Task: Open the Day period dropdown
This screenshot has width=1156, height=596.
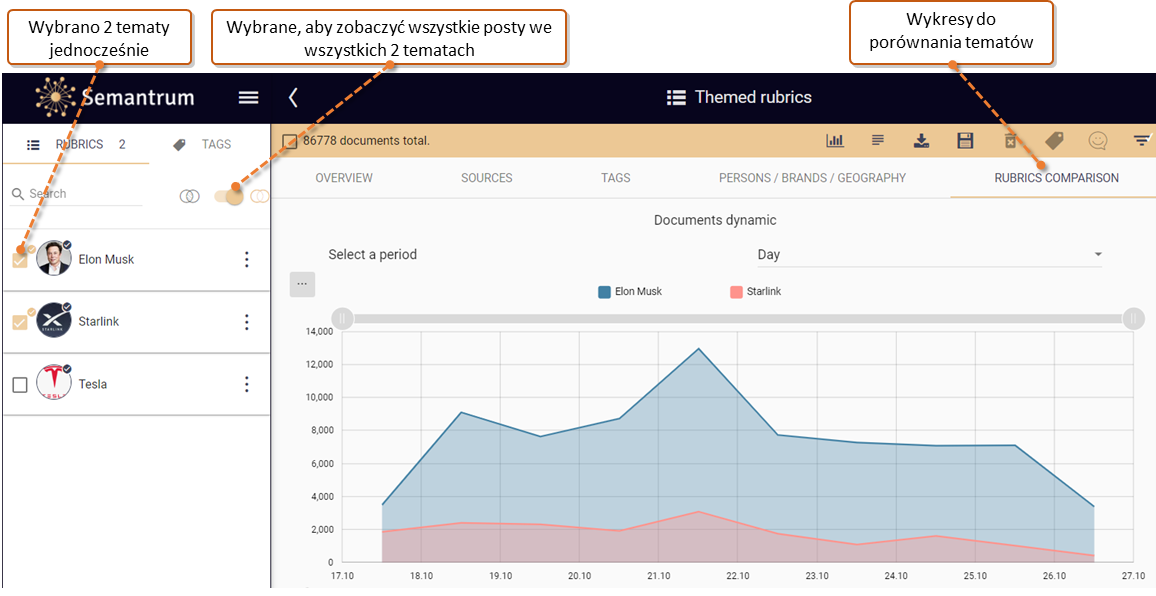Action: [x=930, y=254]
